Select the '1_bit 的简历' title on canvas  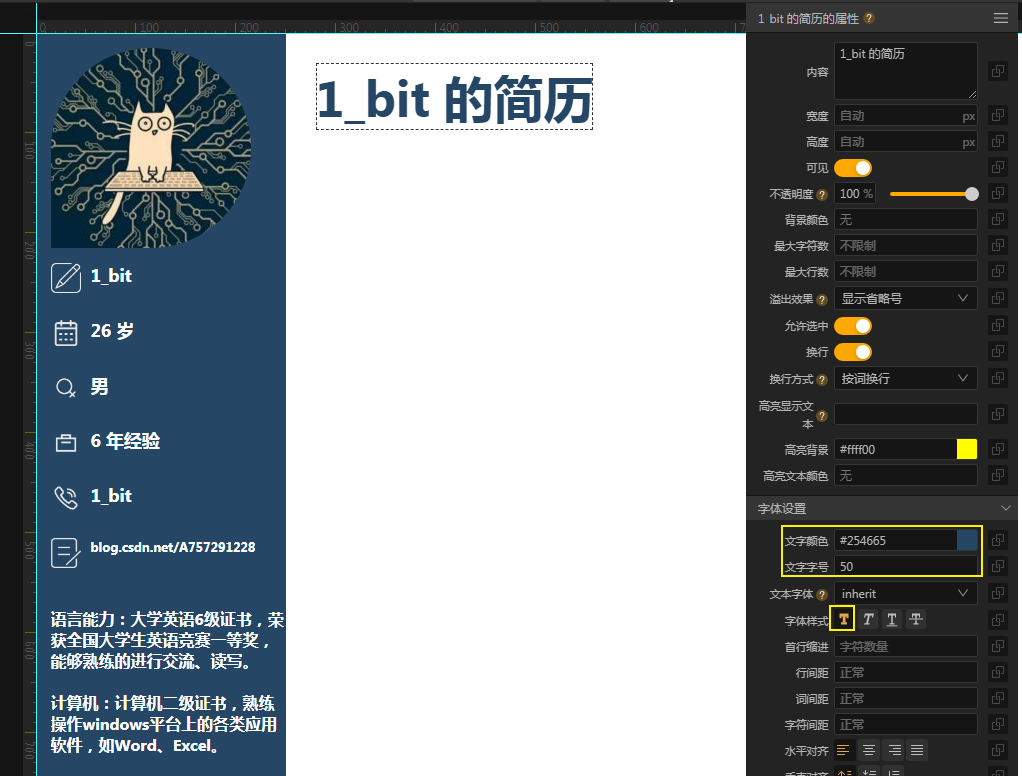click(454, 97)
